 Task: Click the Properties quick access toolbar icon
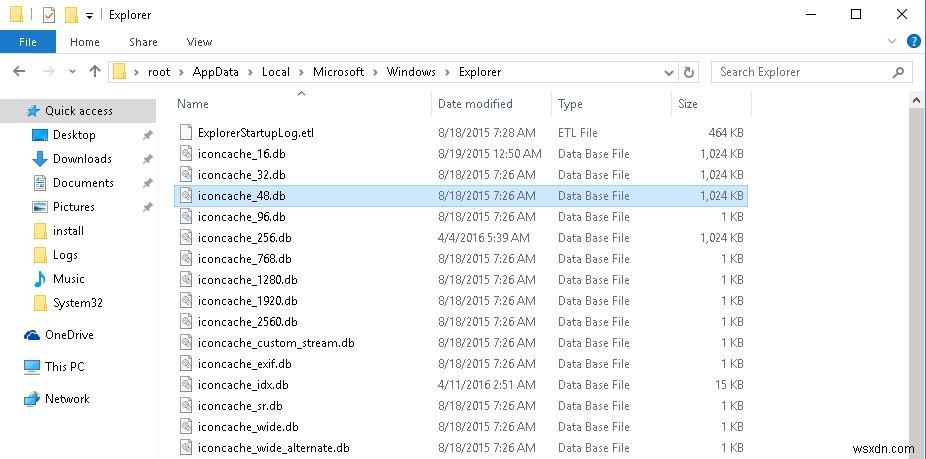click(49, 15)
